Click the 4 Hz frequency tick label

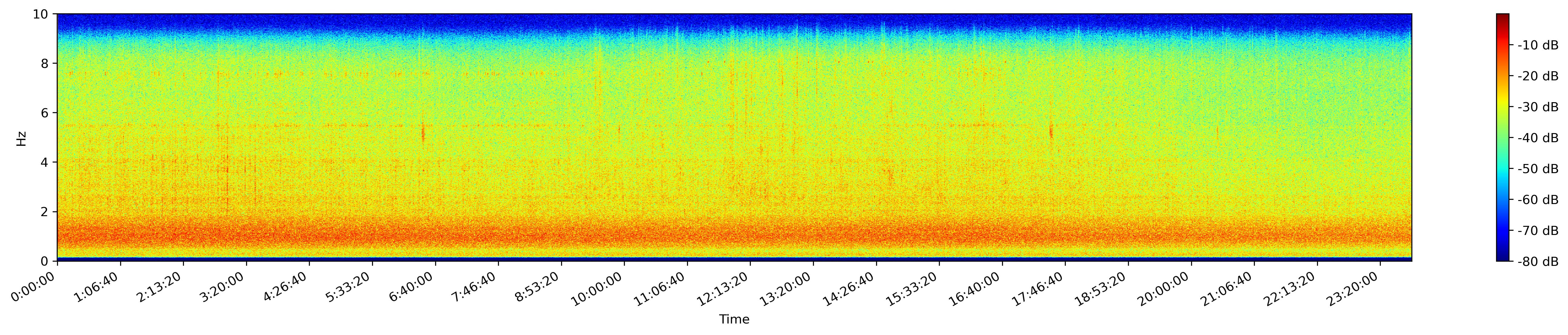45,162
